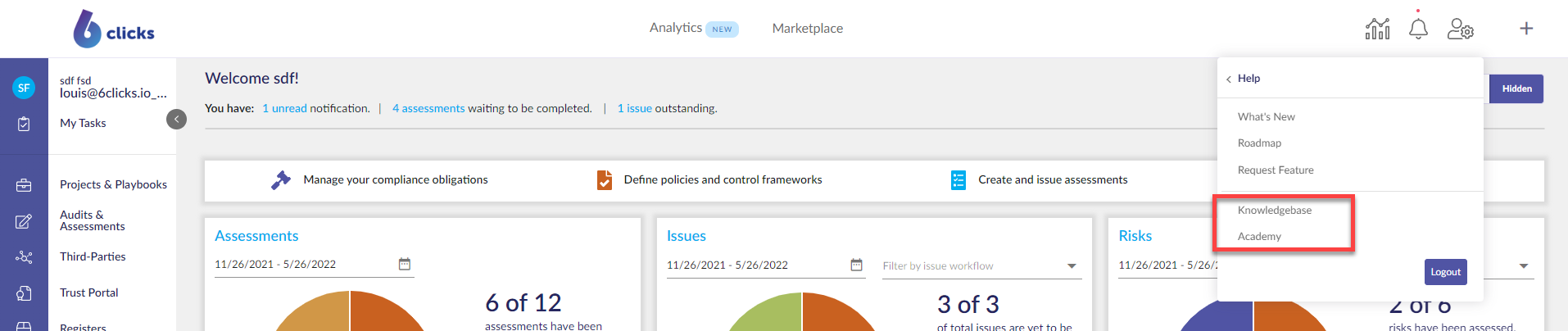The height and width of the screenshot is (331, 1568).
Task: Click the Hidden button
Action: [x=1516, y=88]
